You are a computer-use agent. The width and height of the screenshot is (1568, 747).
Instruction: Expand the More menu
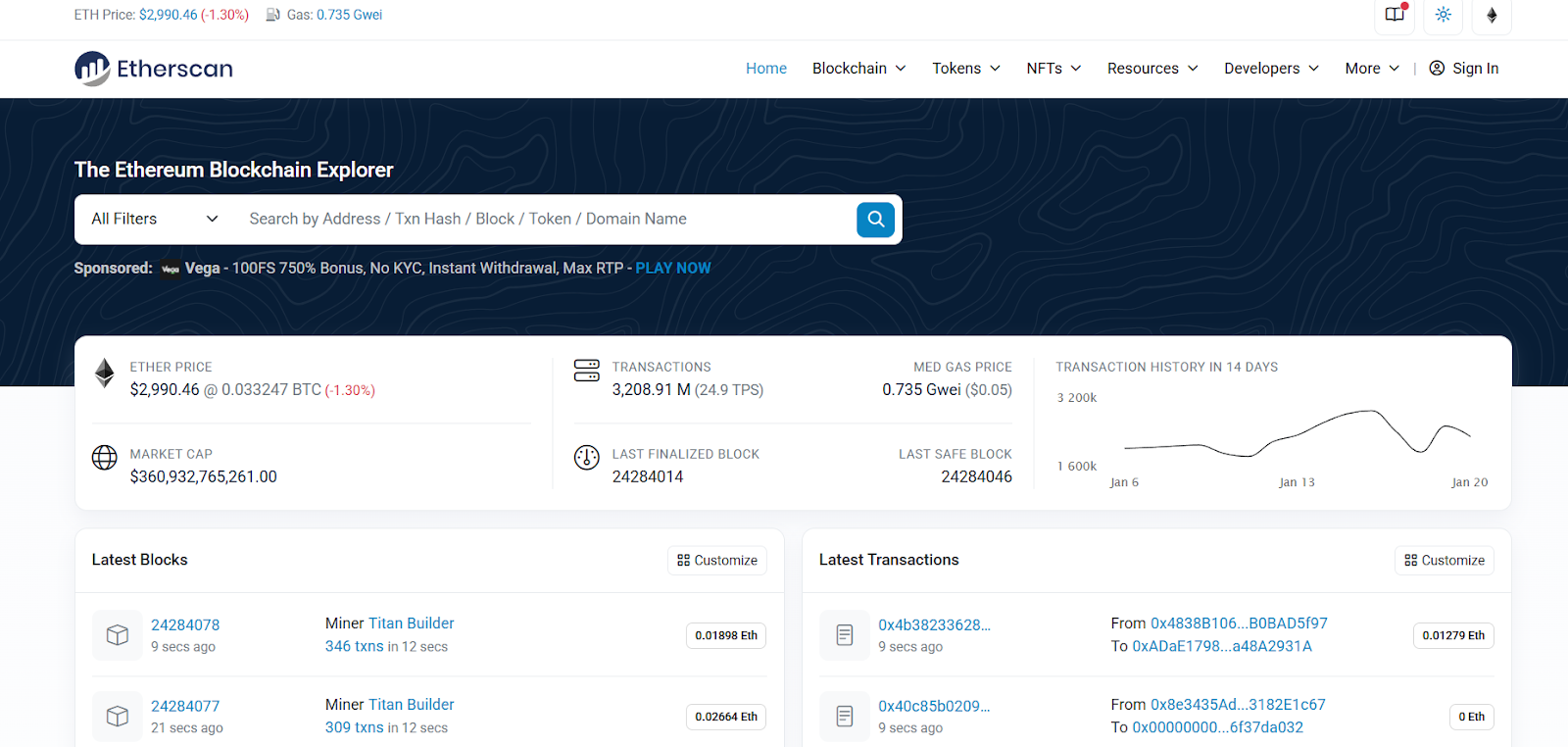tap(1372, 69)
